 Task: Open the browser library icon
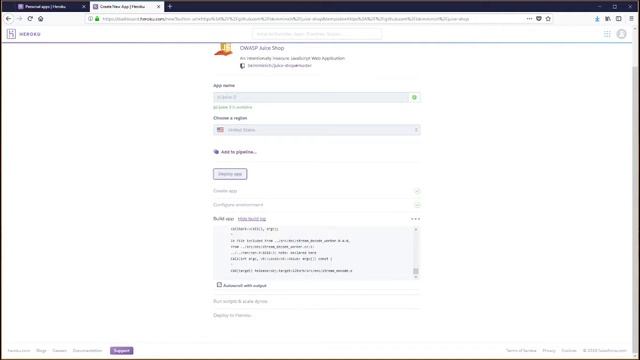(x=608, y=19)
